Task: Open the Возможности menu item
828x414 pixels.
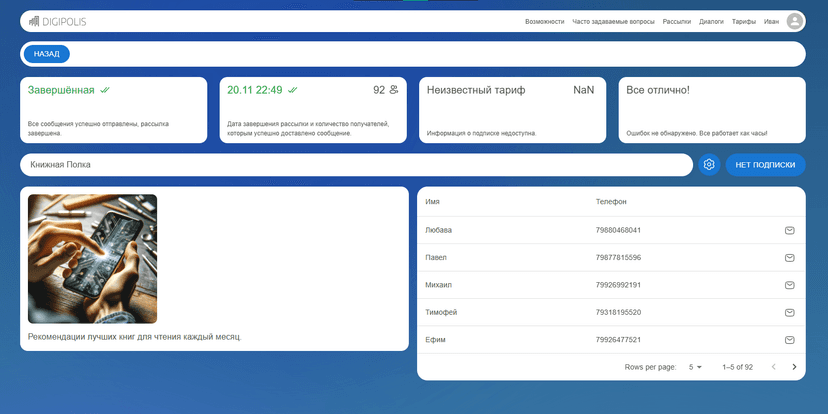Action: [x=545, y=21]
